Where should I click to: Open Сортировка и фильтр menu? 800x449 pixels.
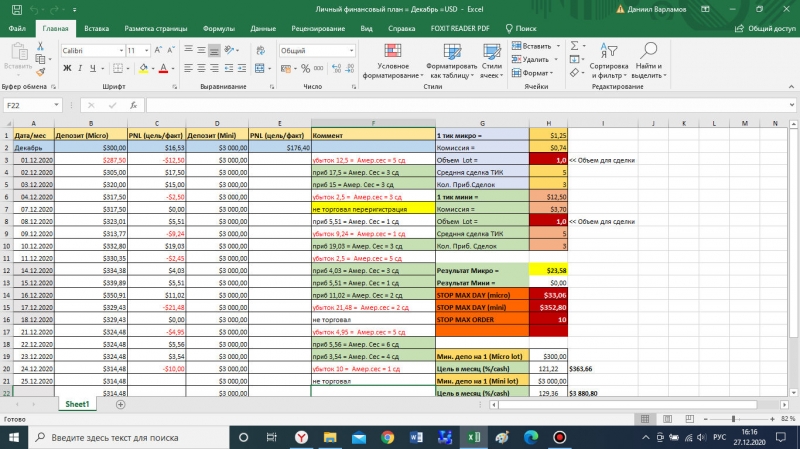pyautogui.click(x=608, y=61)
